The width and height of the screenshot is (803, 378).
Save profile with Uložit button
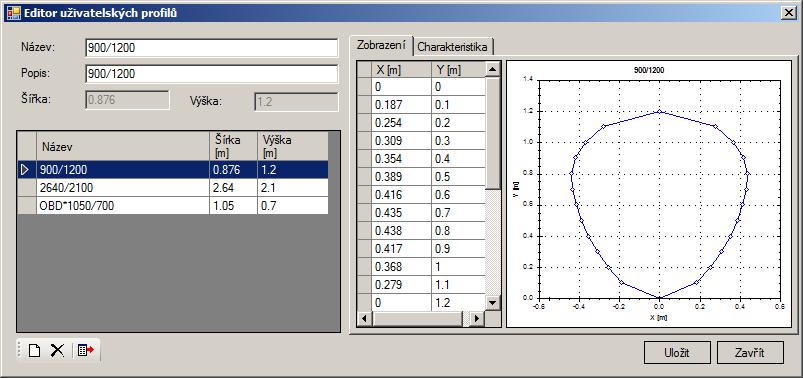[x=677, y=353]
